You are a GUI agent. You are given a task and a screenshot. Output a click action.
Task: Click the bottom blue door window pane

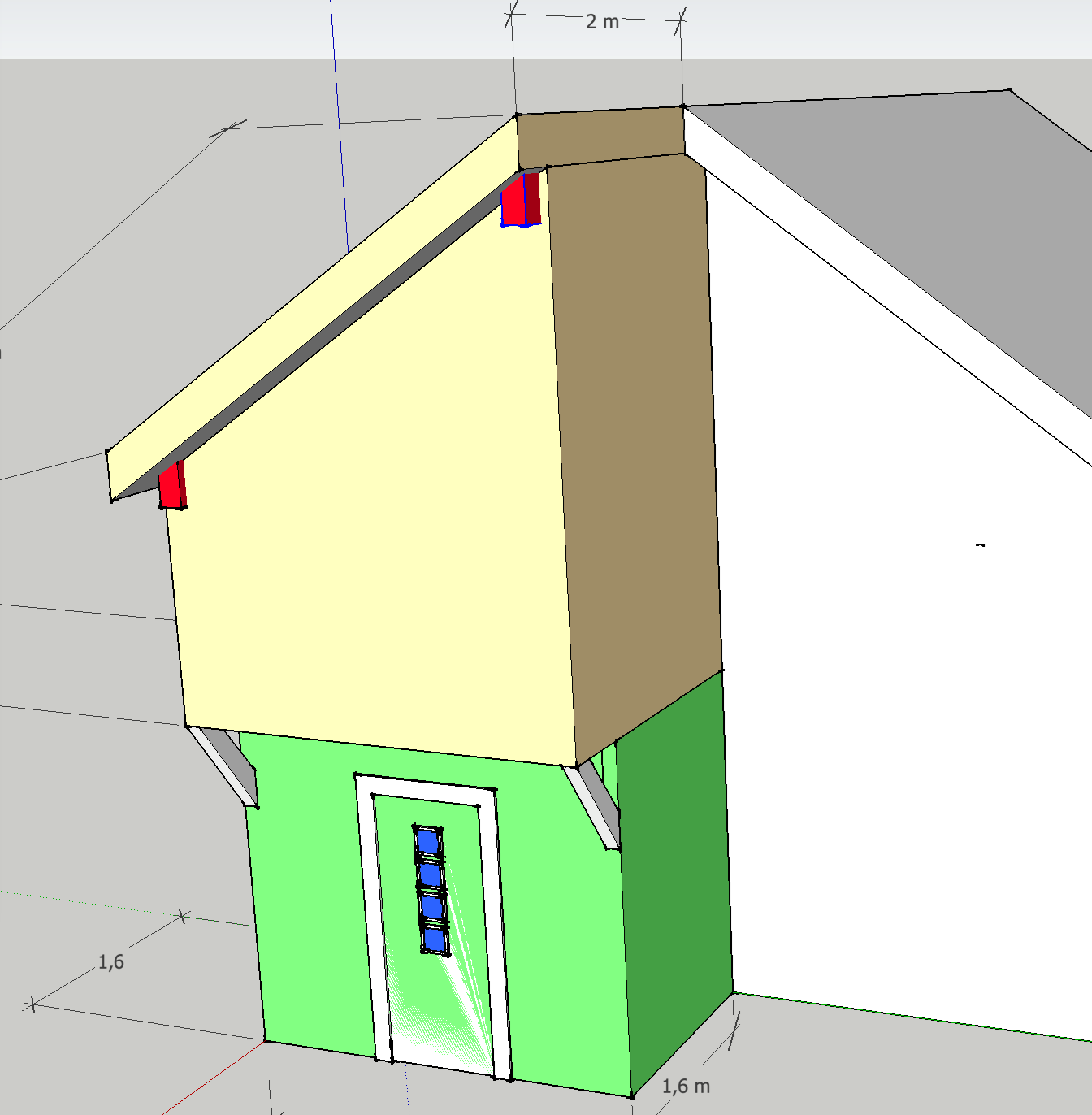point(435,939)
